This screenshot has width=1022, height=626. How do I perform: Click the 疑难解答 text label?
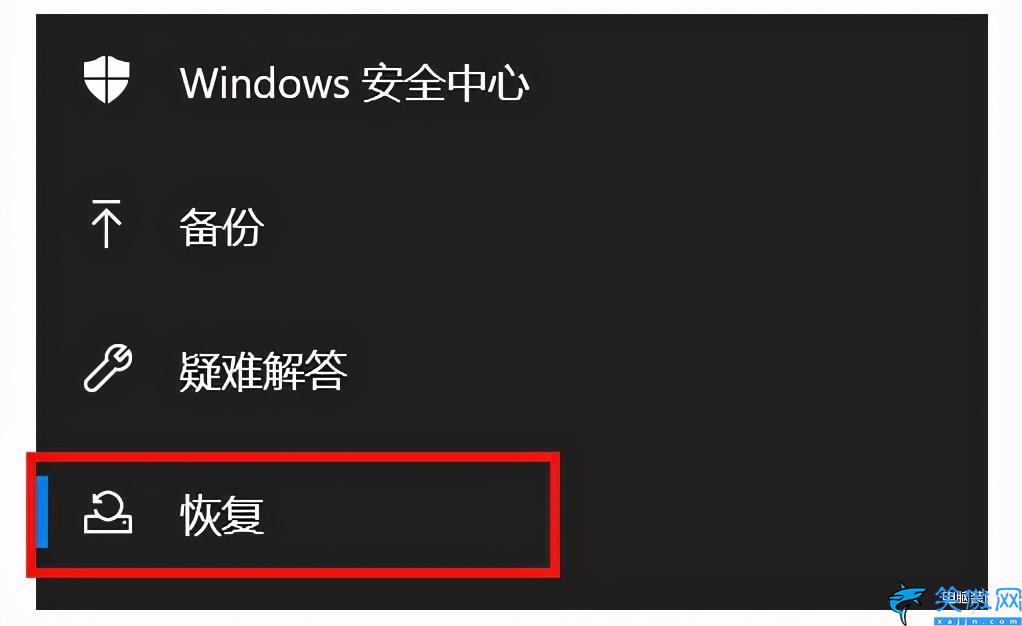pos(263,370)
